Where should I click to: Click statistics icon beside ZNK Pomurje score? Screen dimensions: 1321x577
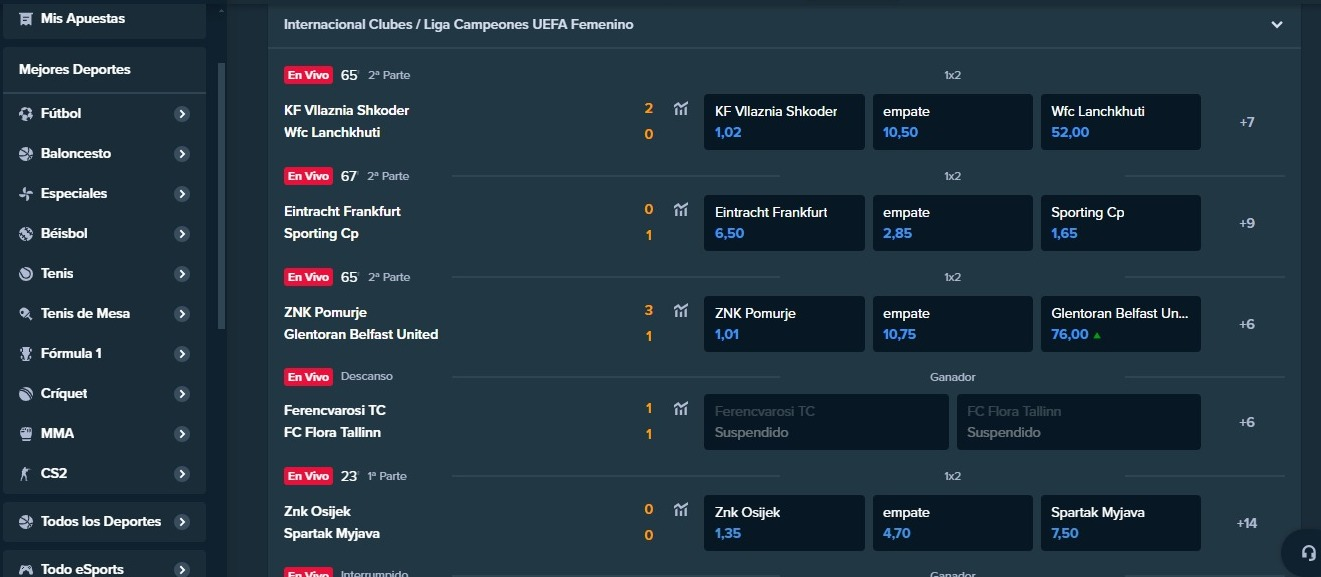coord(681,311)
